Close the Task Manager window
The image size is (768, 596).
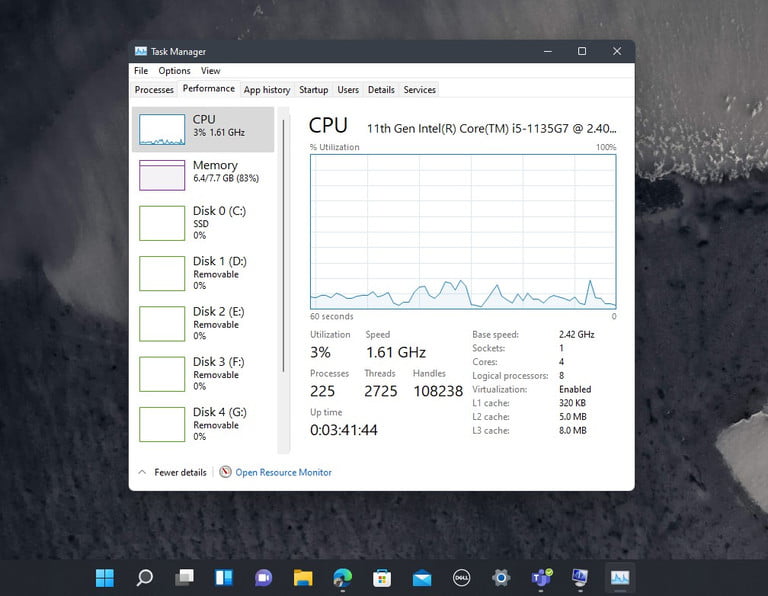click(x=617, y=51)
